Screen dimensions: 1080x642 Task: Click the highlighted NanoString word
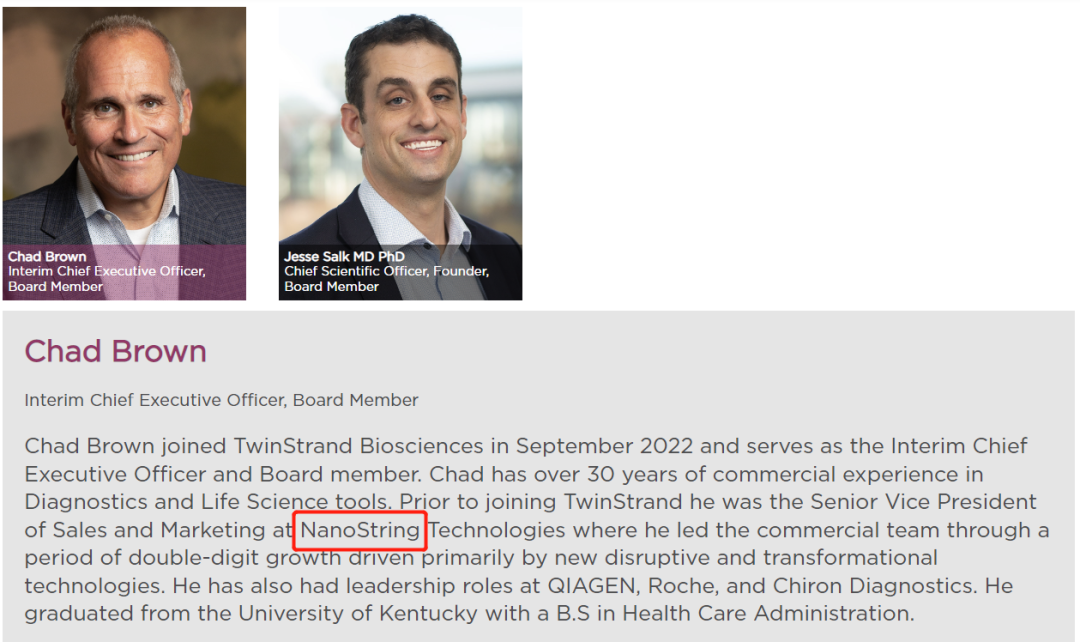click(360, 530)
